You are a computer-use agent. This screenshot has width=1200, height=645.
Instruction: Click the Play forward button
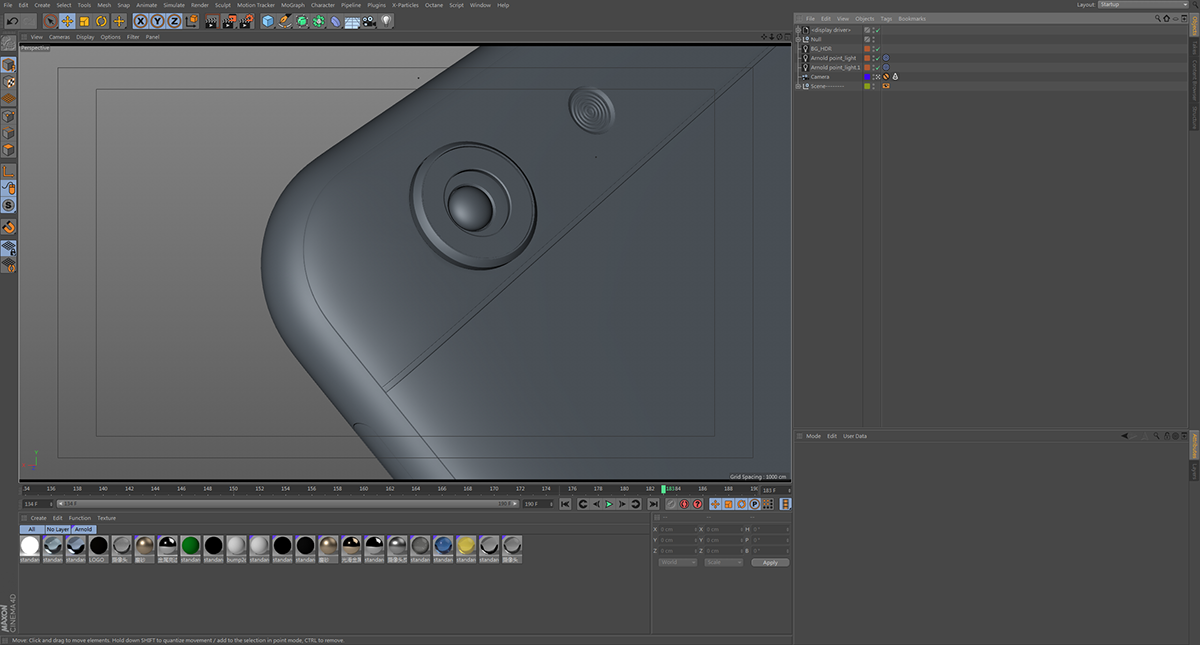click(x=609, y=504)
